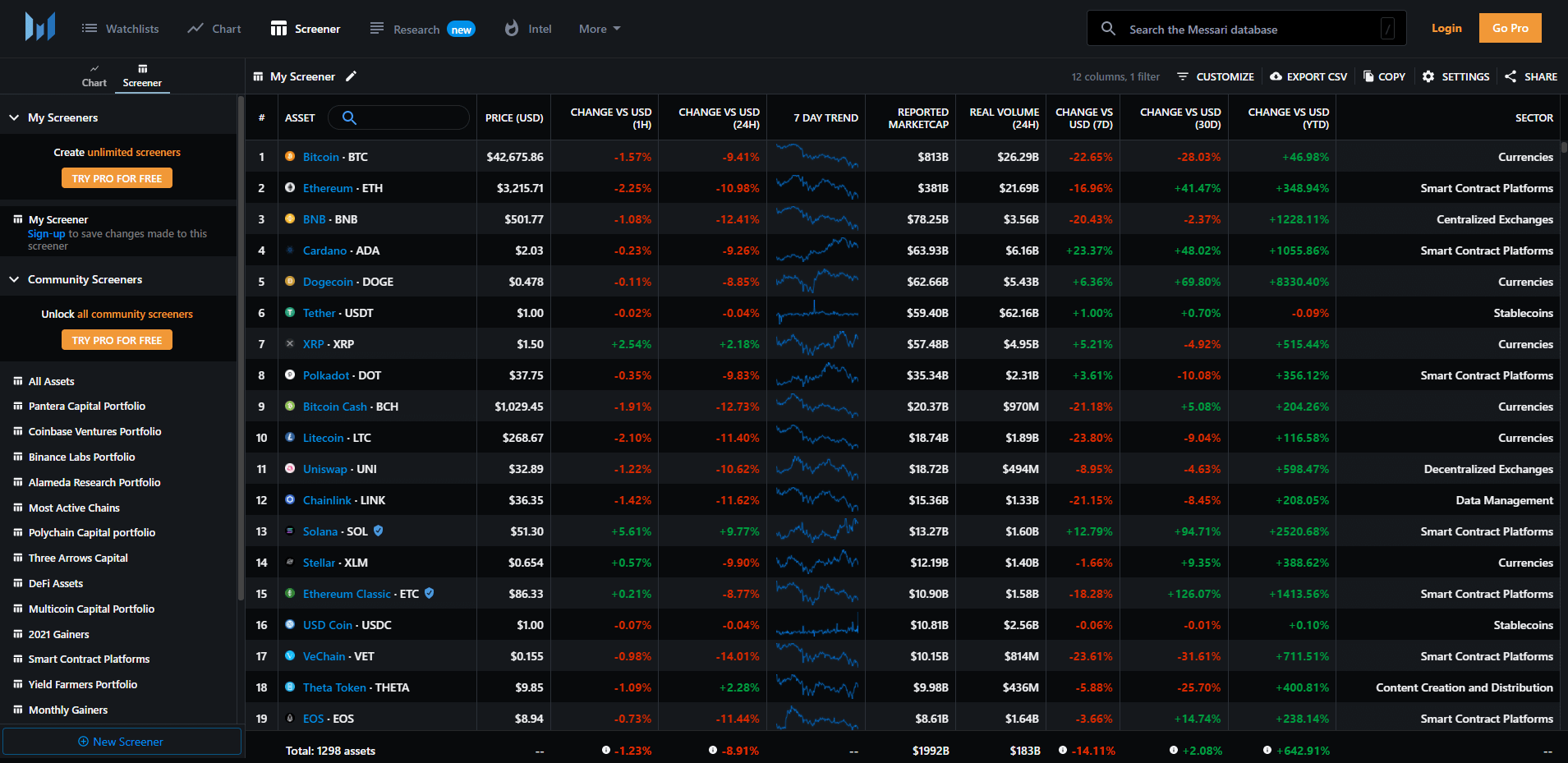Select the sidebar Screener tab

142,76
